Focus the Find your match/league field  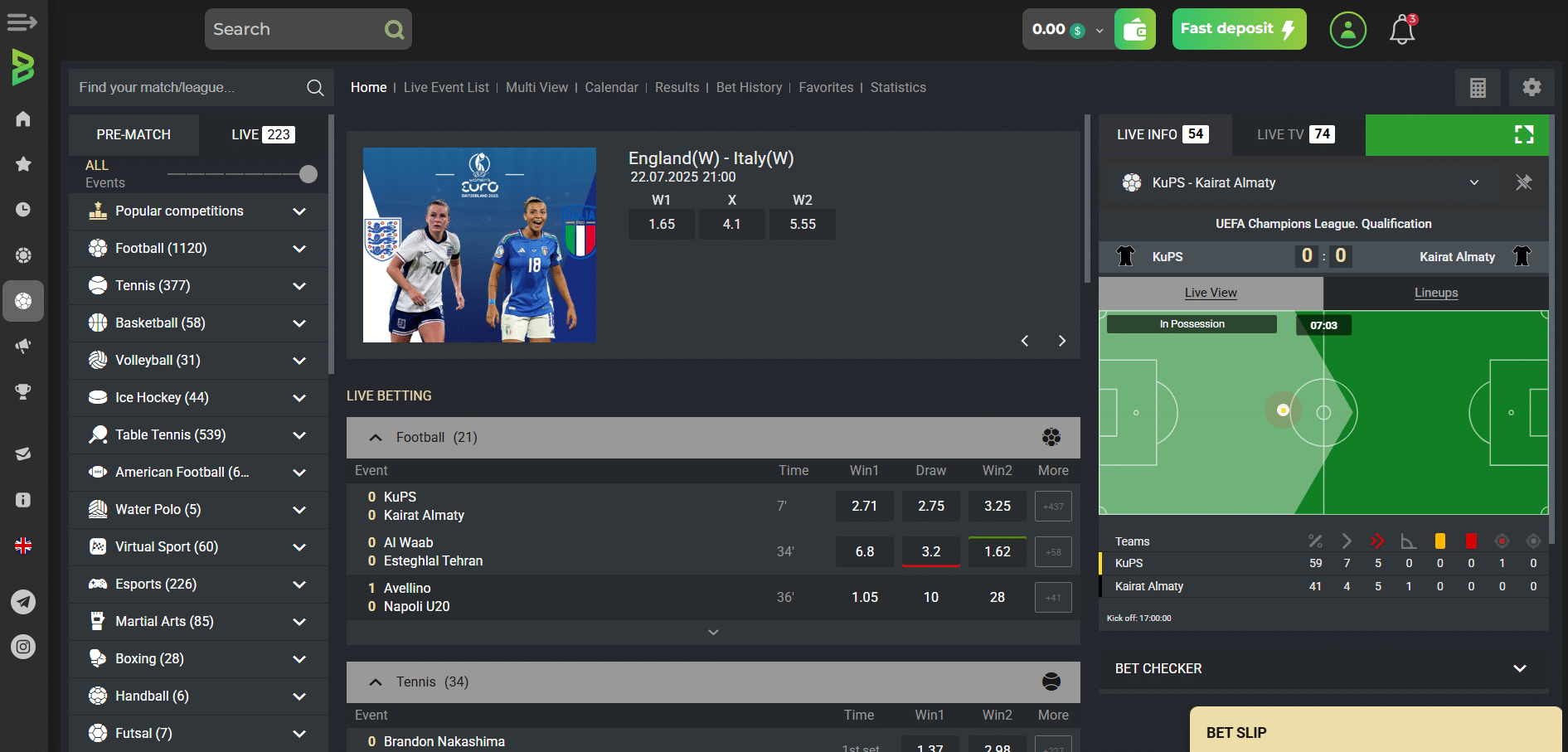(191, 87)
